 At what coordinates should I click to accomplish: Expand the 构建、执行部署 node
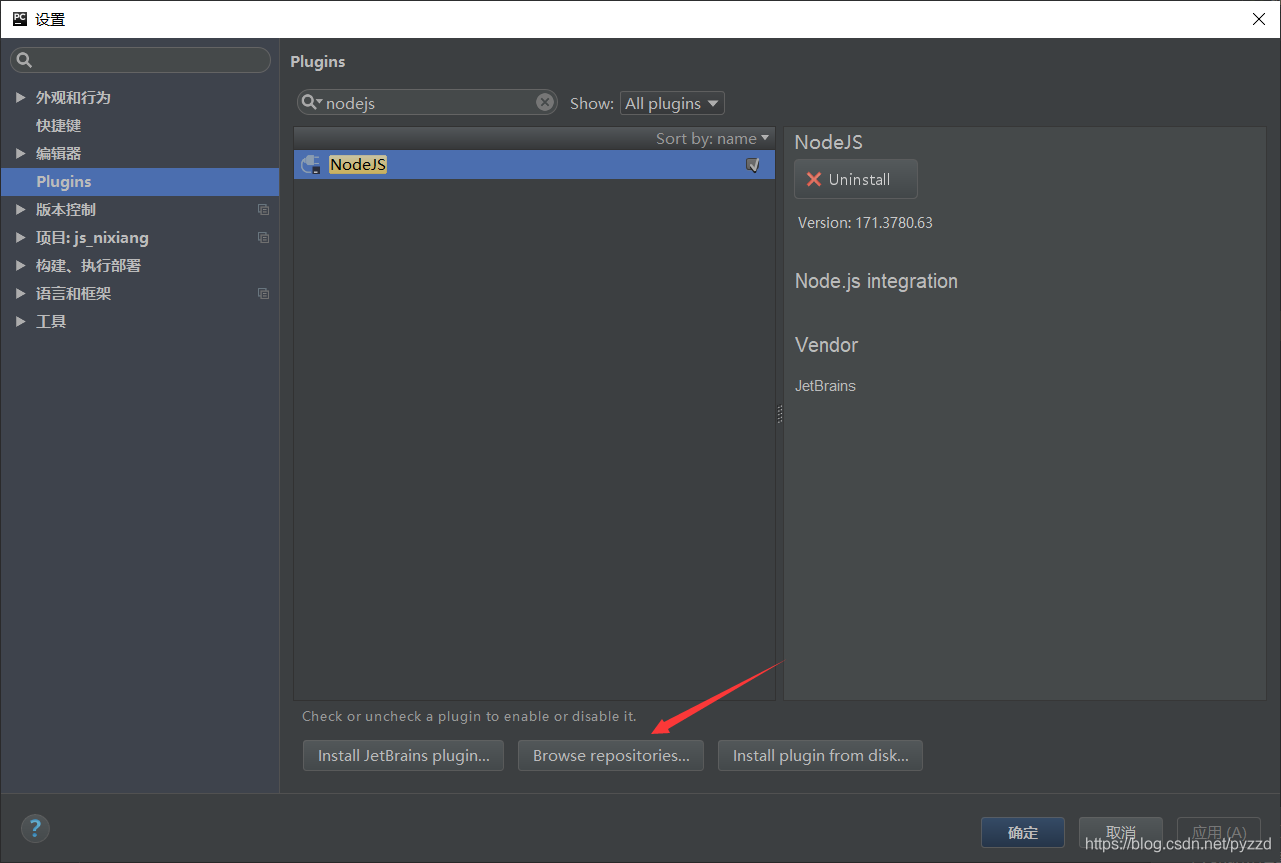(x=21, y=266)
